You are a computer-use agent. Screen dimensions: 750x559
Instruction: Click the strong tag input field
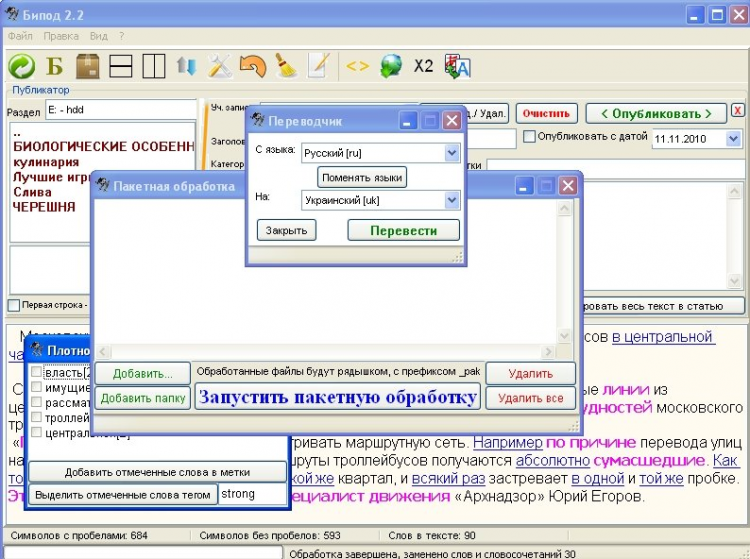pos(252,494)
